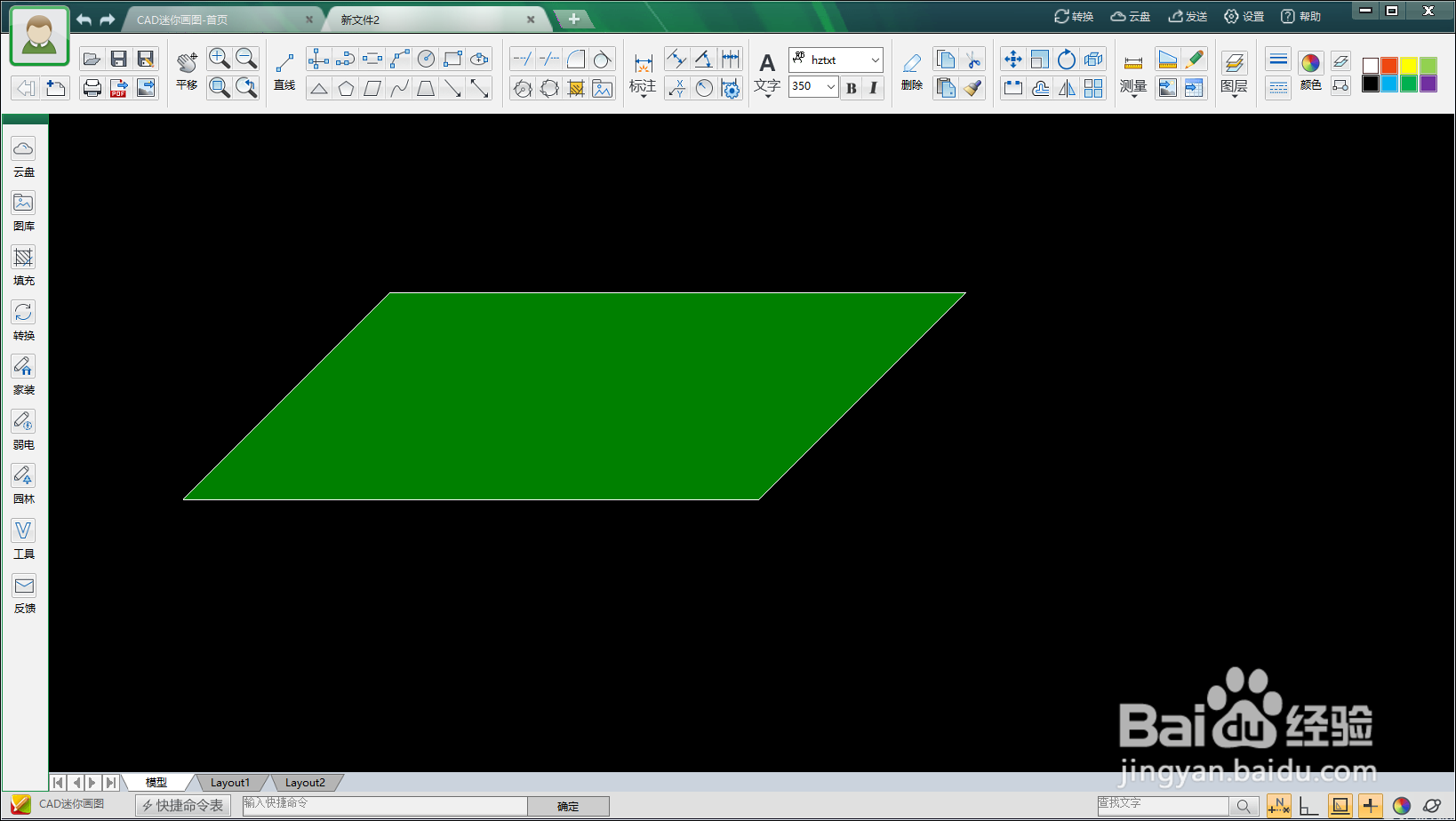Toggle Italic text formatting

coord(873,87)
